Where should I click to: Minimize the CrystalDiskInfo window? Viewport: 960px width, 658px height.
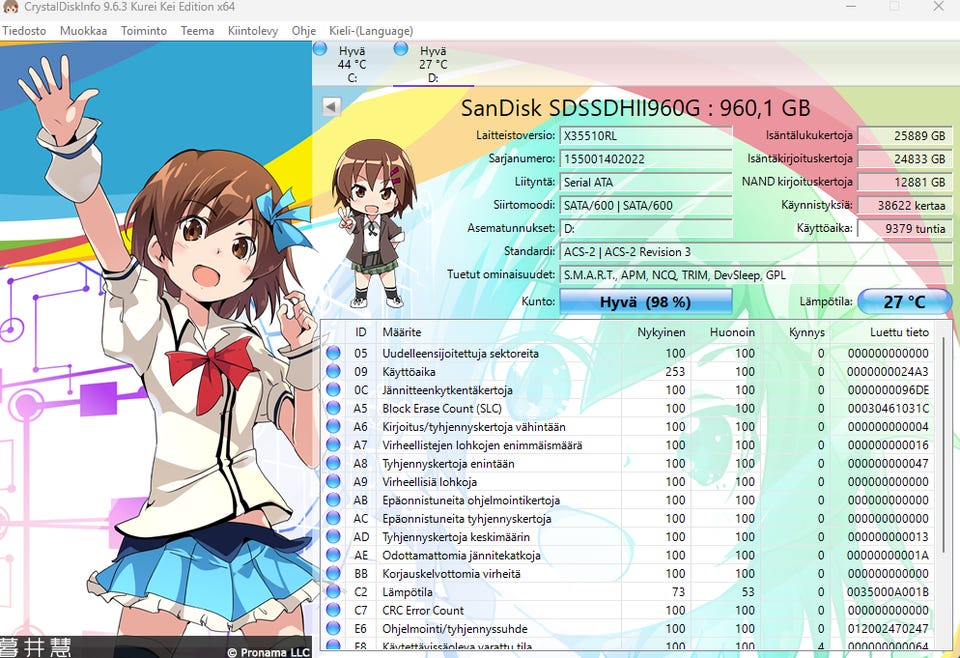pyautogui.click(x=851, y=7)
